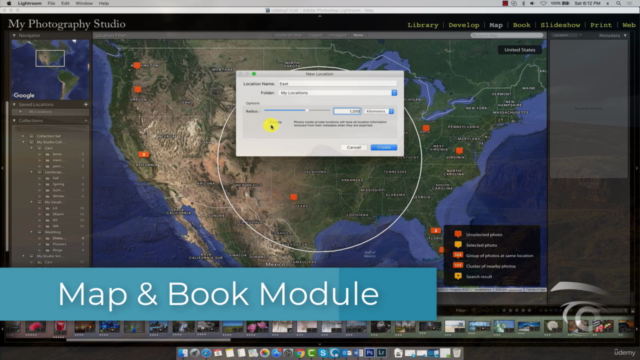
Task: Select the Statue of Liberty filmstrip thumbnail
Action: click(504, 327)
